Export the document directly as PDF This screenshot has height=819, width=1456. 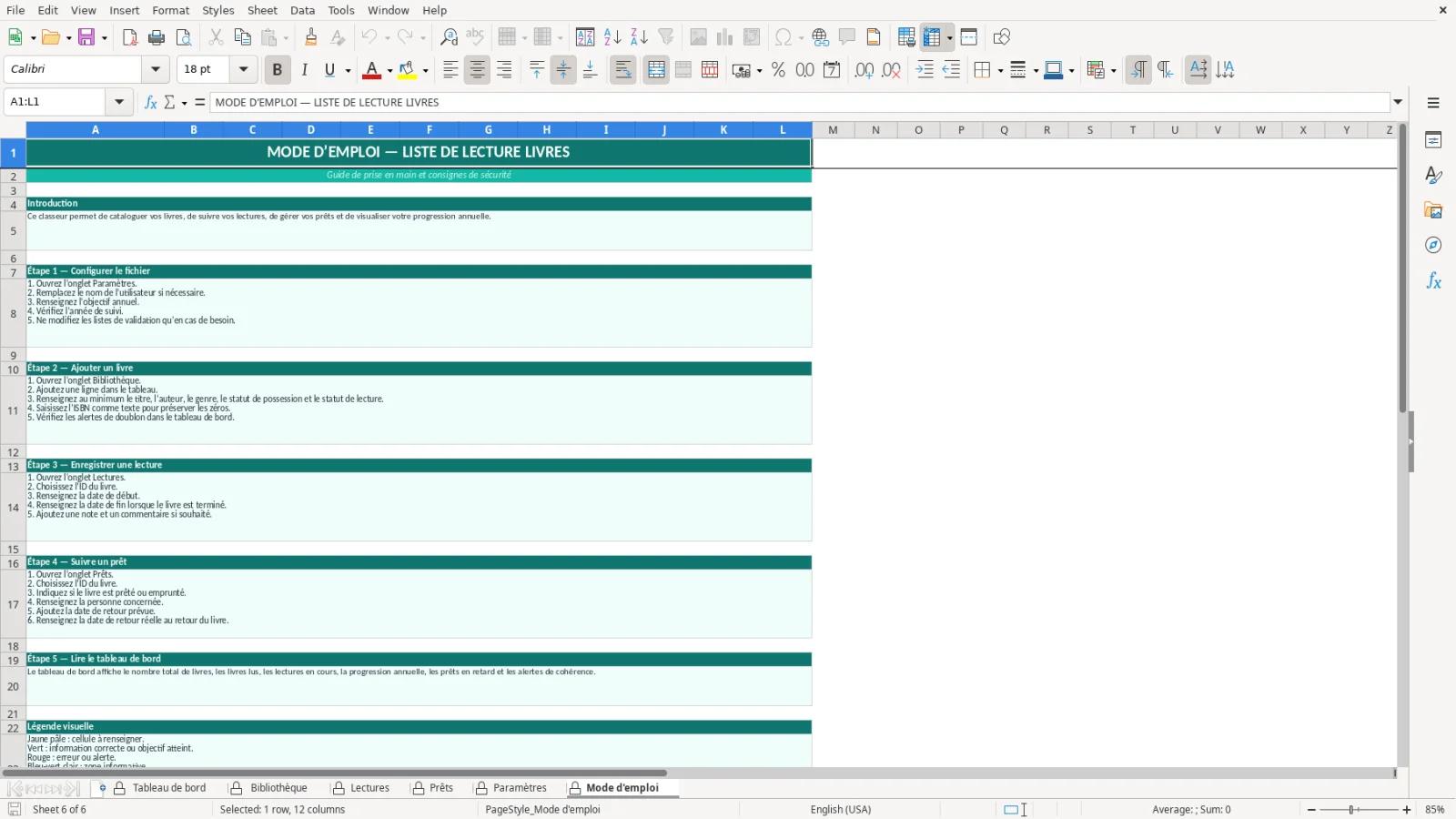(x=130, y=37)
